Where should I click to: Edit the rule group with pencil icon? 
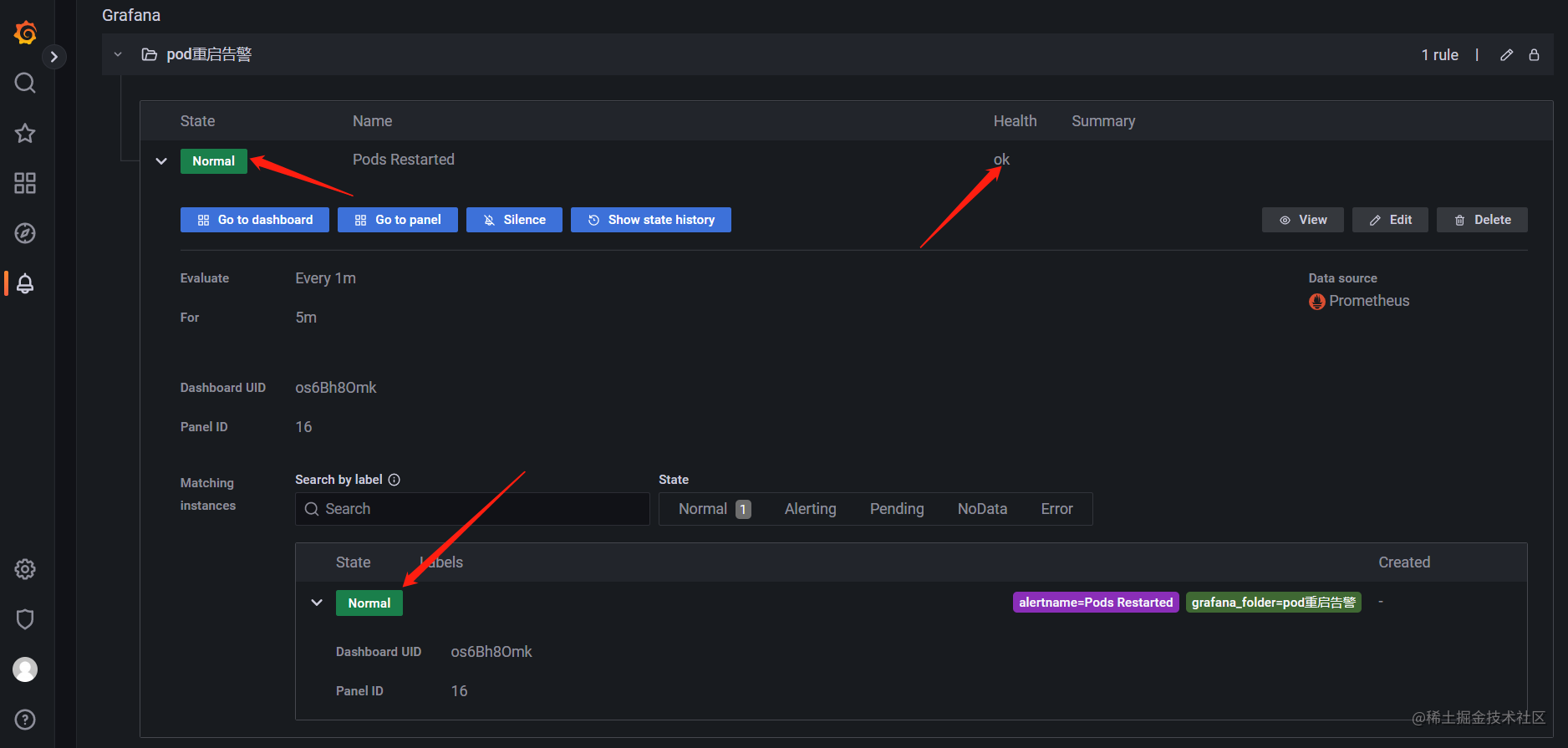pyautogui.click(x=1506, y=55)
